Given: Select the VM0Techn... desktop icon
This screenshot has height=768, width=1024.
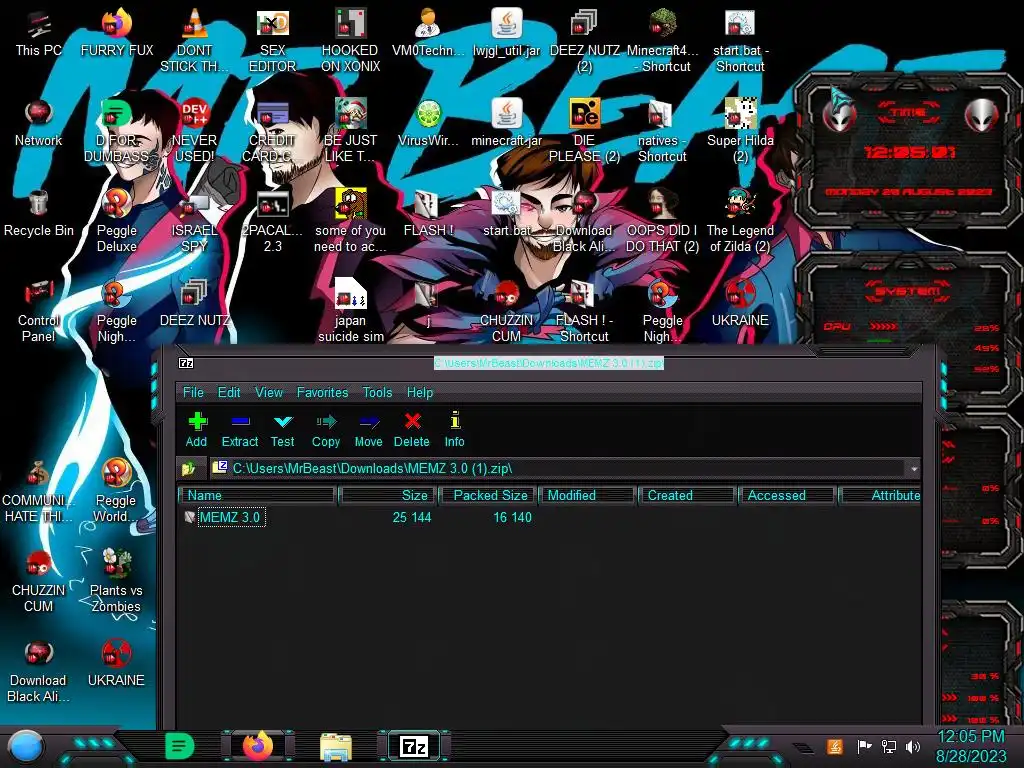Looking at the screenshot, I should (x=428, y=34).
